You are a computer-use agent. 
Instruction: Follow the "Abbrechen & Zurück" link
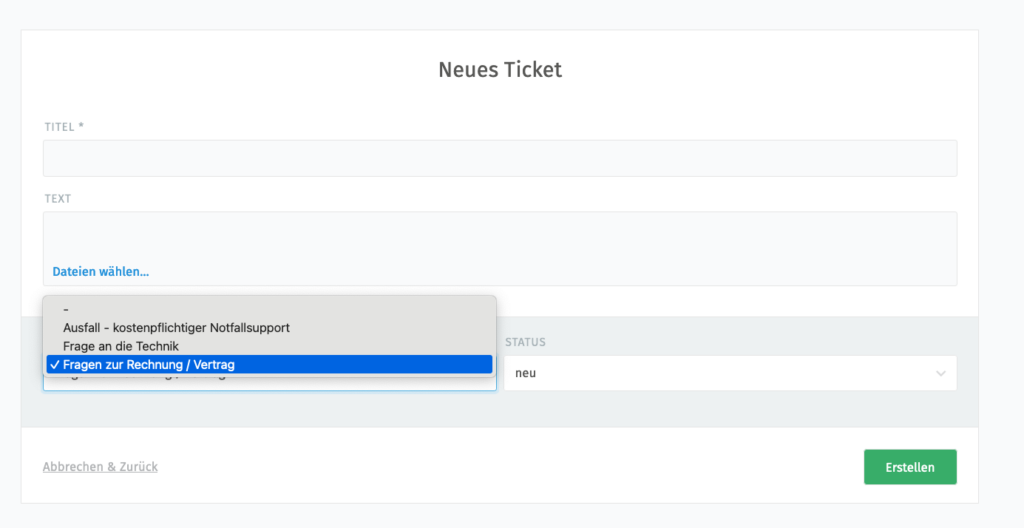tap(100, 467)
